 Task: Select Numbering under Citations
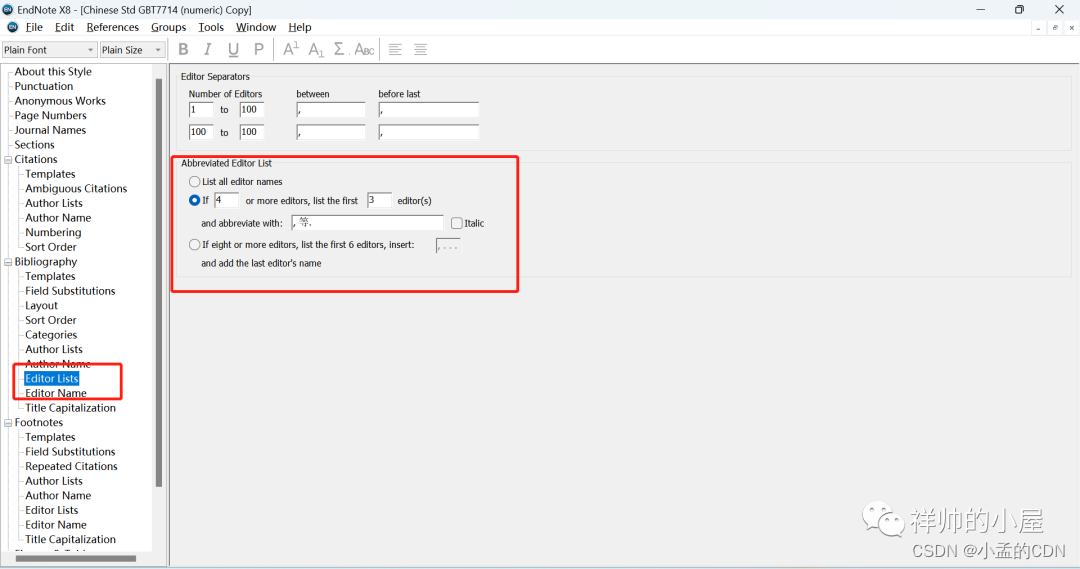[53, 233]
